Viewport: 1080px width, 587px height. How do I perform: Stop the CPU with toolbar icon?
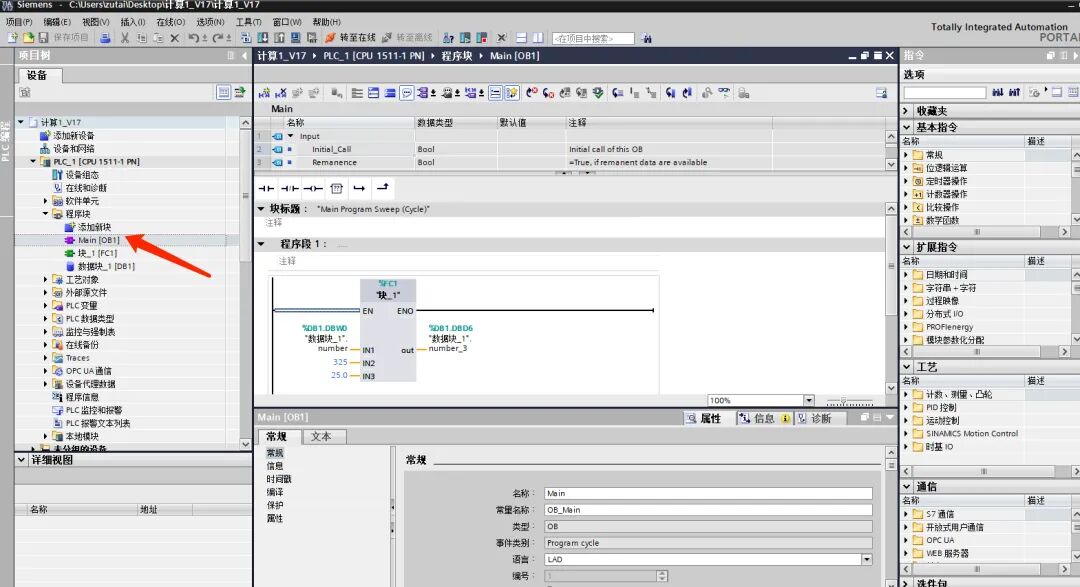coord(481,38)
